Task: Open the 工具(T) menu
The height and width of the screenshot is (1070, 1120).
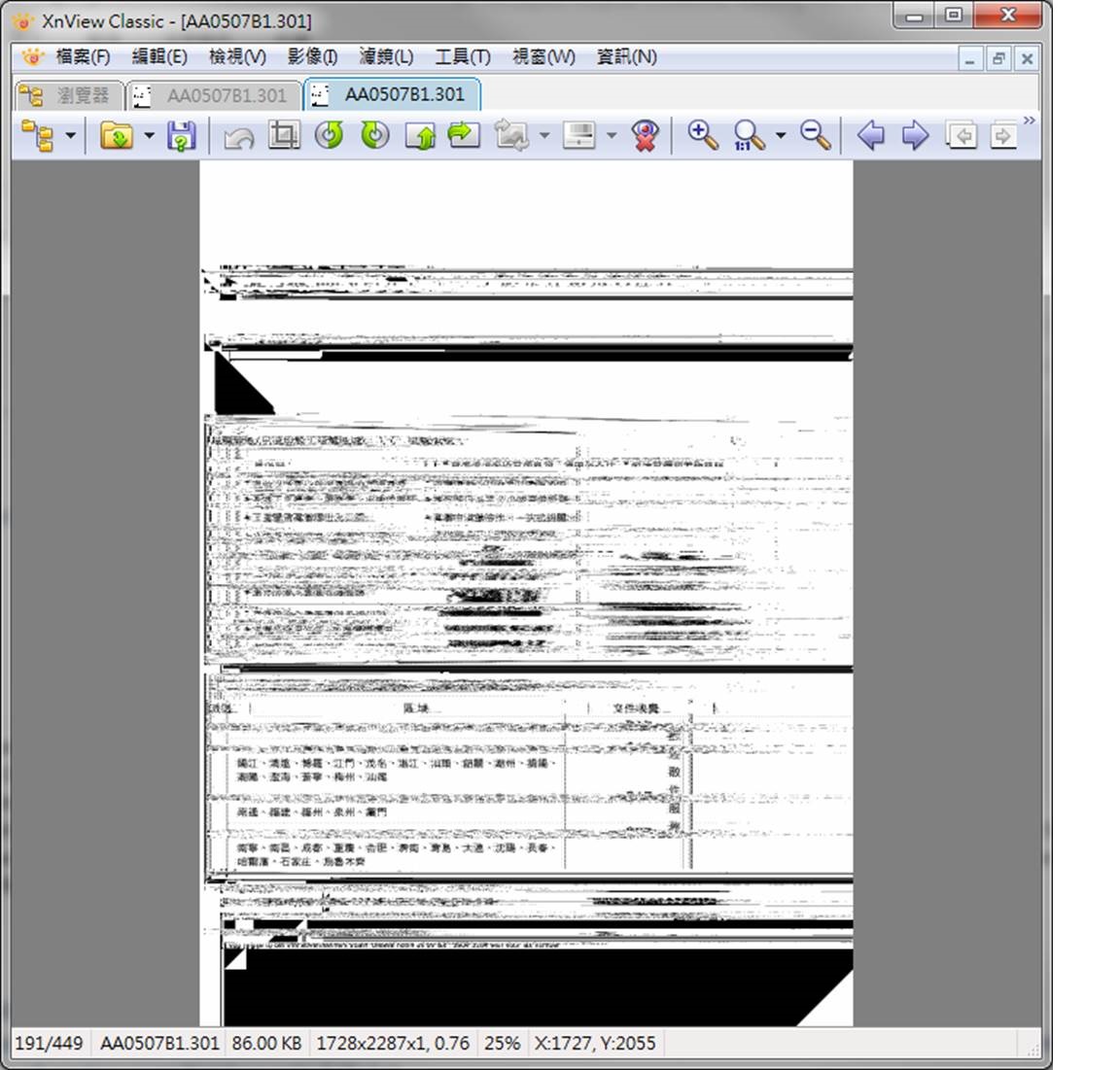Action: click(463, 57)
